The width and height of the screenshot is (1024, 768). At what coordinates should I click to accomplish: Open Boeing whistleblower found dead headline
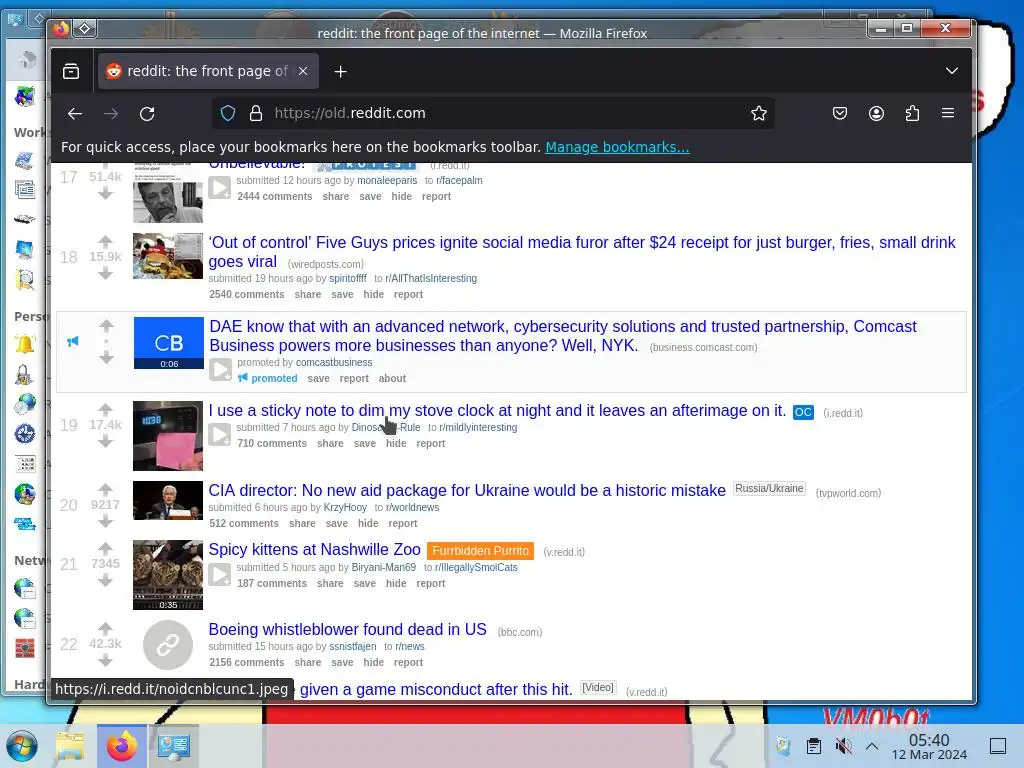click(x=347, y=630)
